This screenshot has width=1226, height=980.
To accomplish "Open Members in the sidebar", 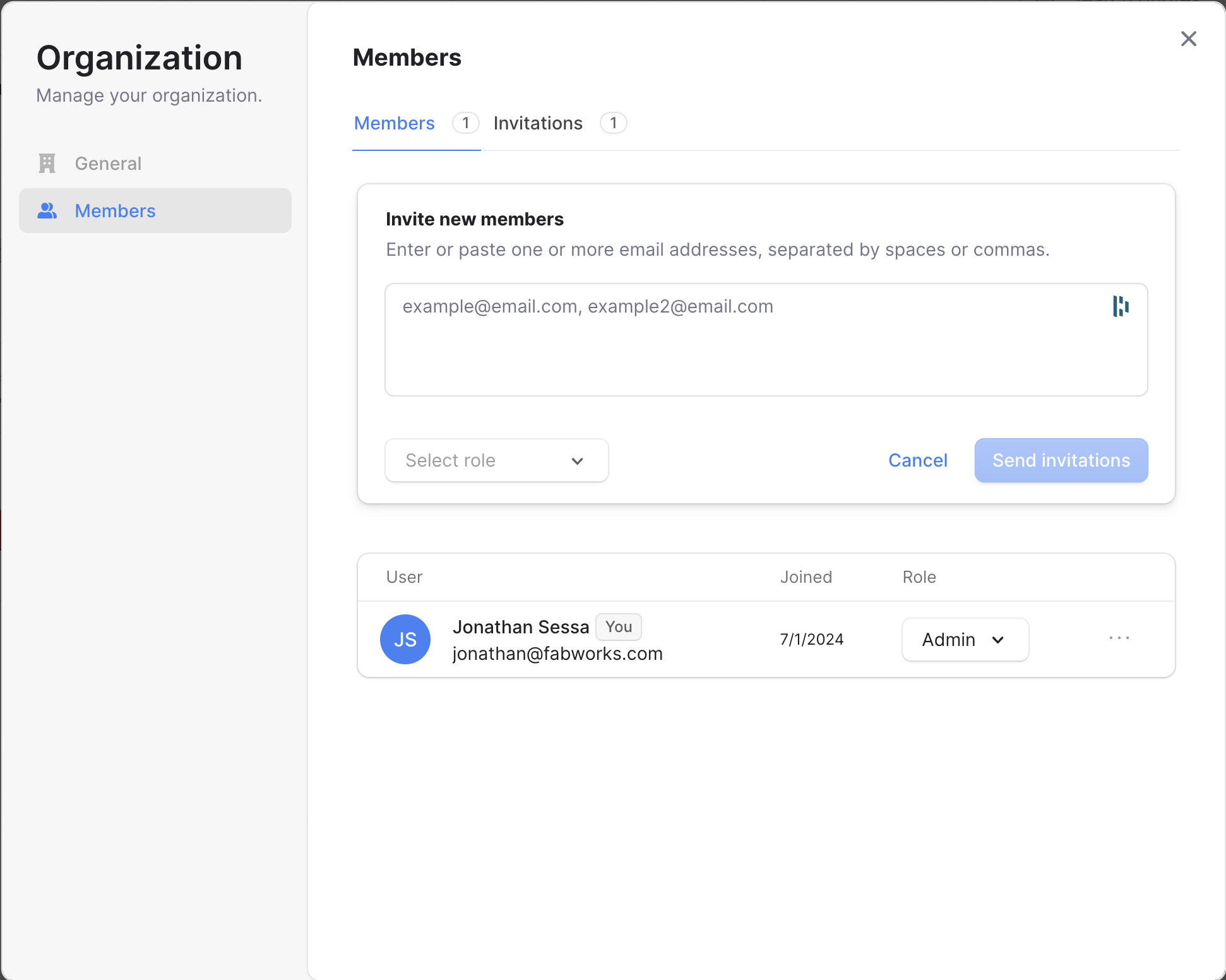I will point(115,211).
